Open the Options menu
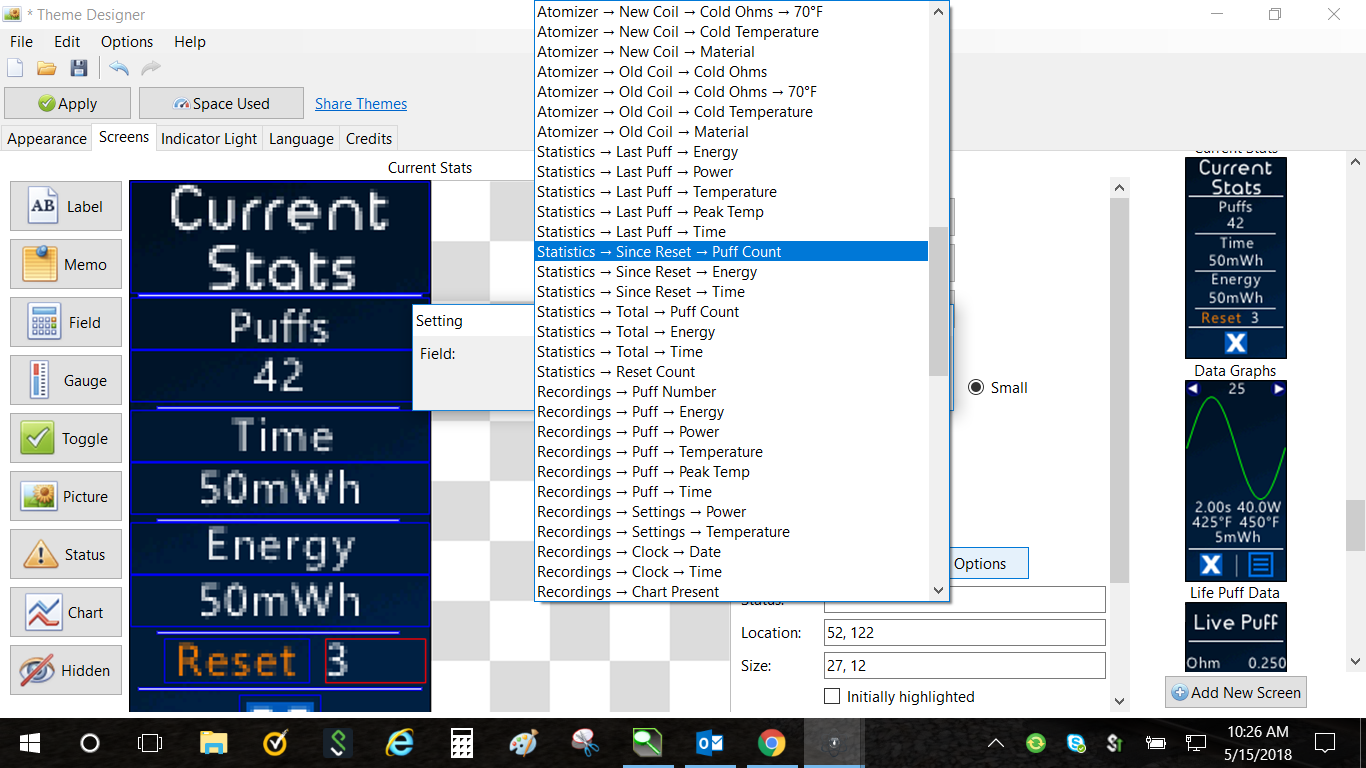 coord(127,42)
